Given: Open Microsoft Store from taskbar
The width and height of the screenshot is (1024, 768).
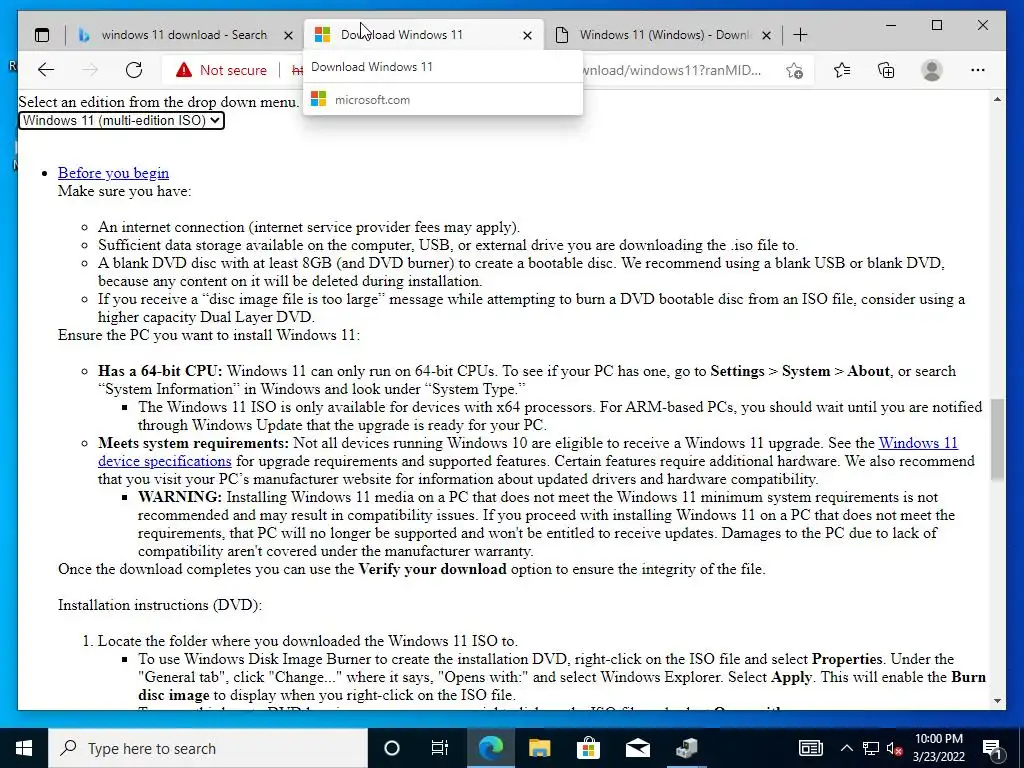Looking at the screenshot, I should pyautogui.click(x=588, y=748).
